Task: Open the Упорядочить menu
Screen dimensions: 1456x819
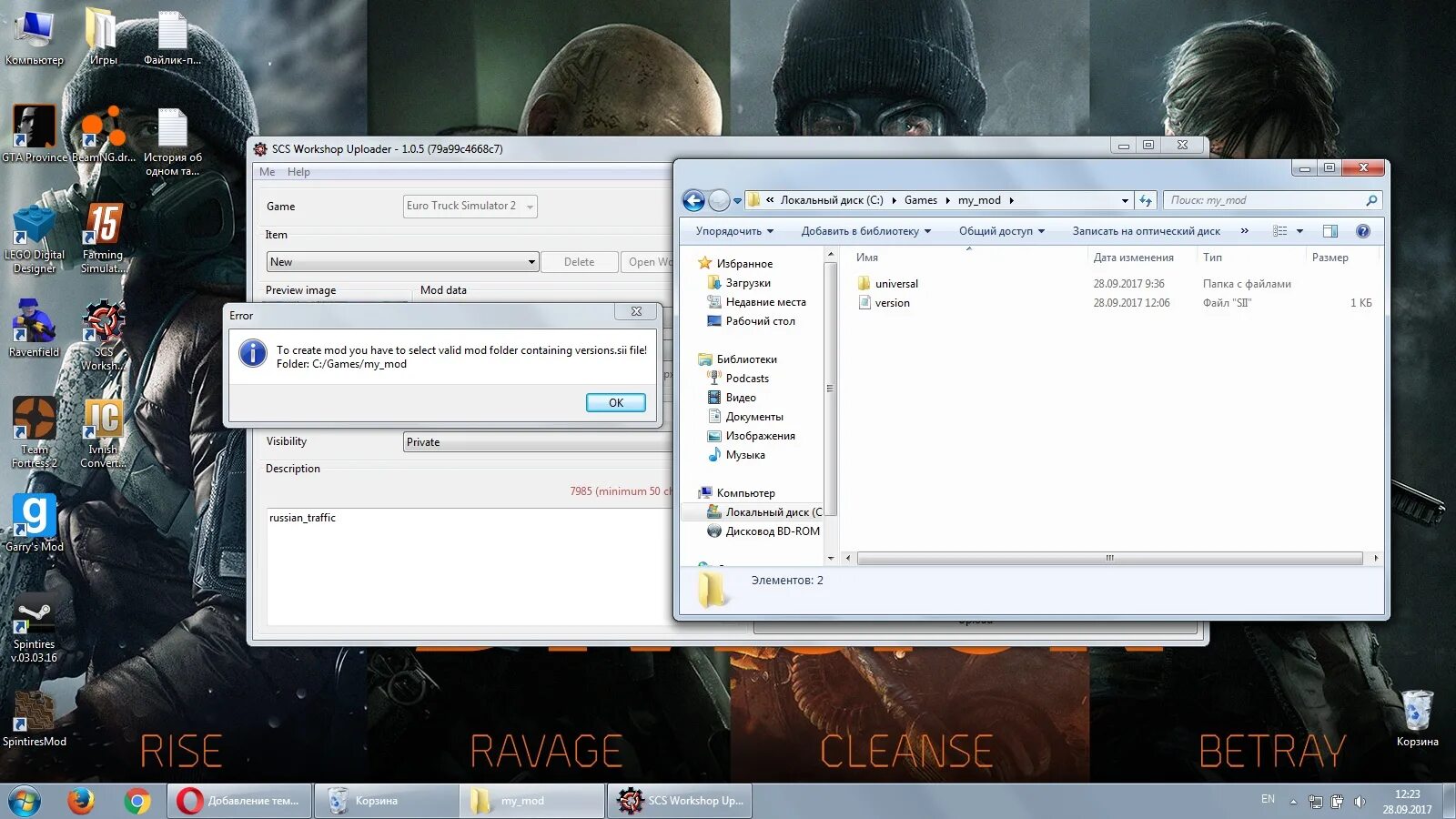Action: pyautogui.click(x=734, y=231)
